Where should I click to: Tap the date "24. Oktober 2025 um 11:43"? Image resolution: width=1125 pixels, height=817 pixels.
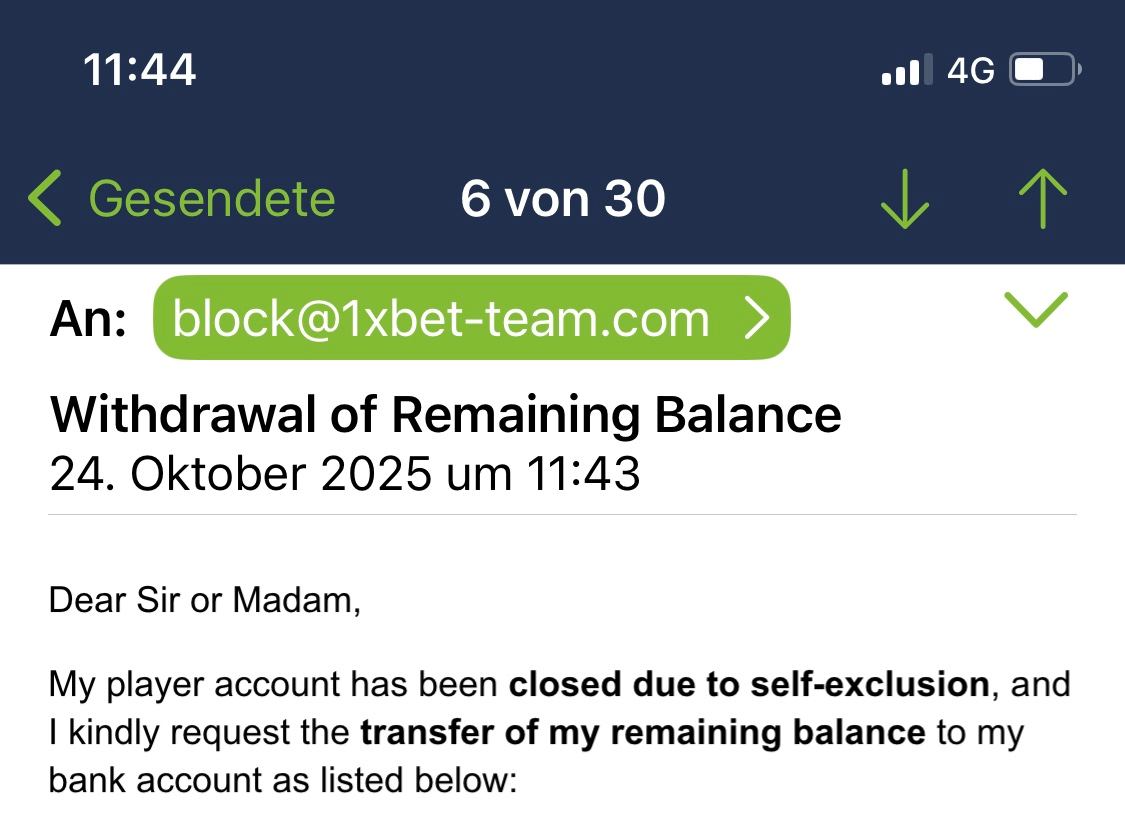[344, 472]
